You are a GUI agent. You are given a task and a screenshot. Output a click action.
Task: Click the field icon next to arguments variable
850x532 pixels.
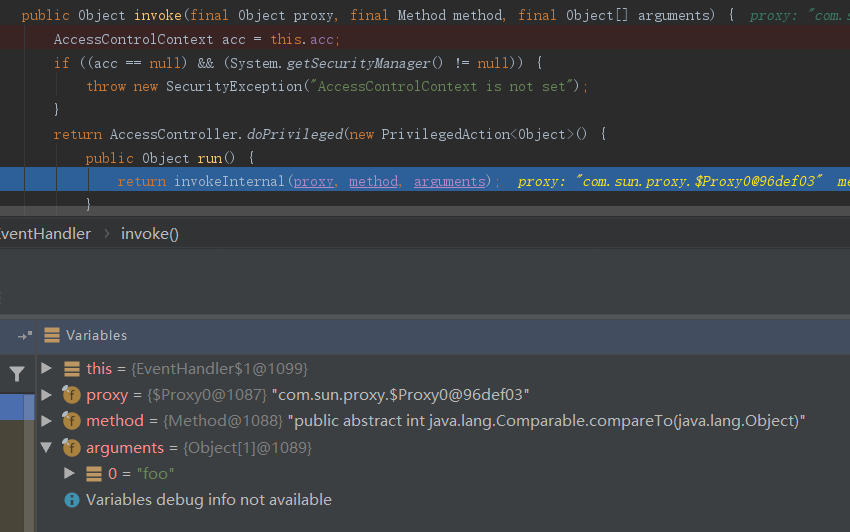coord(71,448)
